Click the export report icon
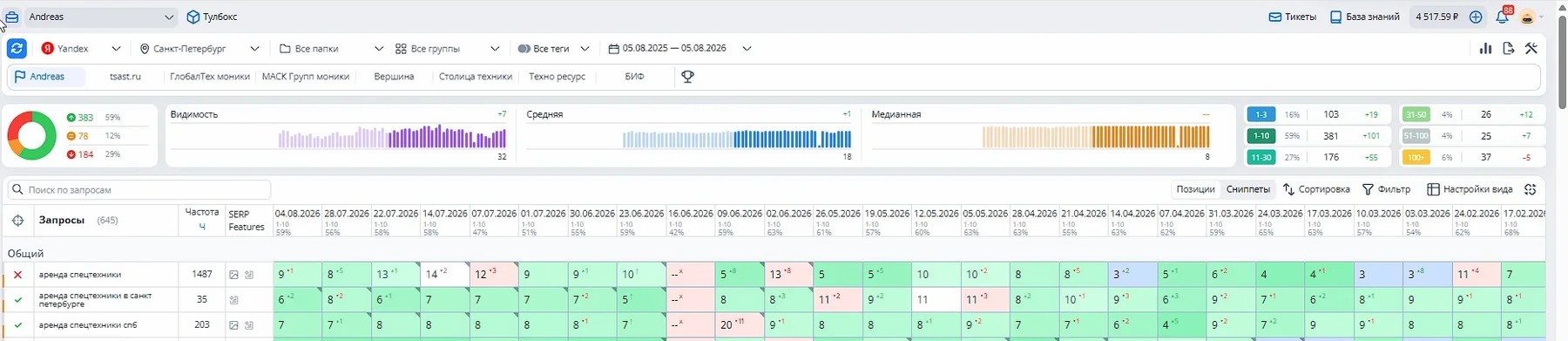Screen dimensions: 1568x341 (1509, 49)
